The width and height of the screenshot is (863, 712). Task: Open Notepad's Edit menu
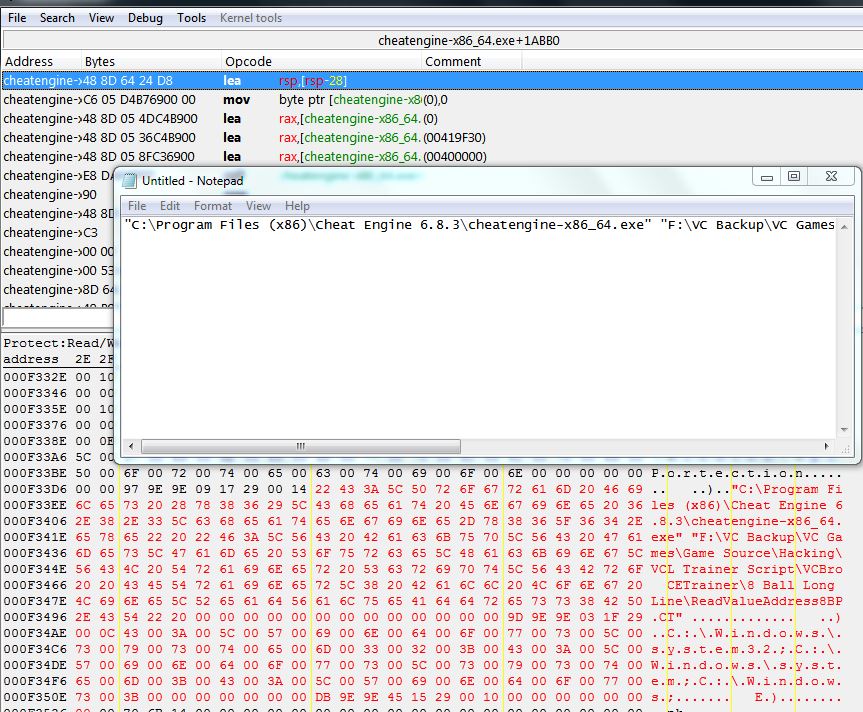click(170, 206)
